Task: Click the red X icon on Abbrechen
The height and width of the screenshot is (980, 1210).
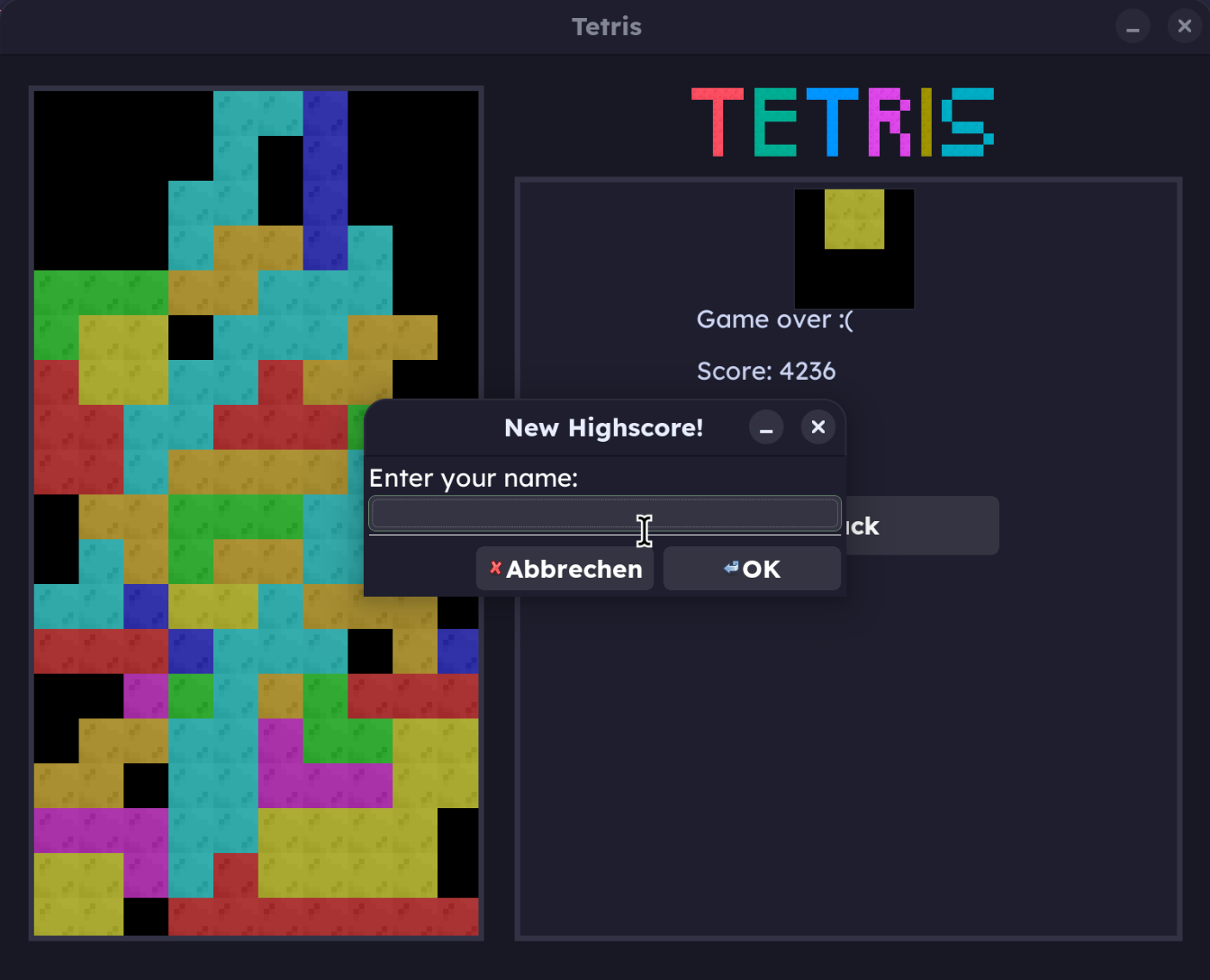Action: (x=496, y=567)
